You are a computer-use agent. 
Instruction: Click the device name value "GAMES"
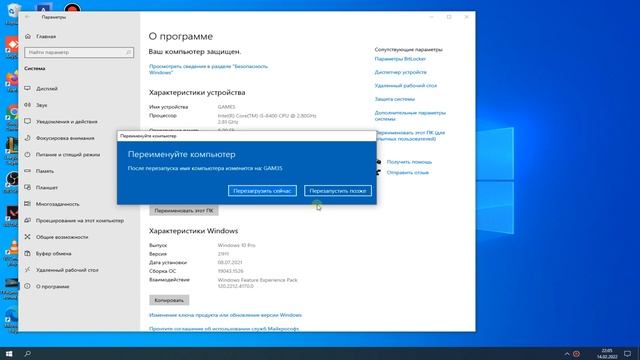click(226, 107)
